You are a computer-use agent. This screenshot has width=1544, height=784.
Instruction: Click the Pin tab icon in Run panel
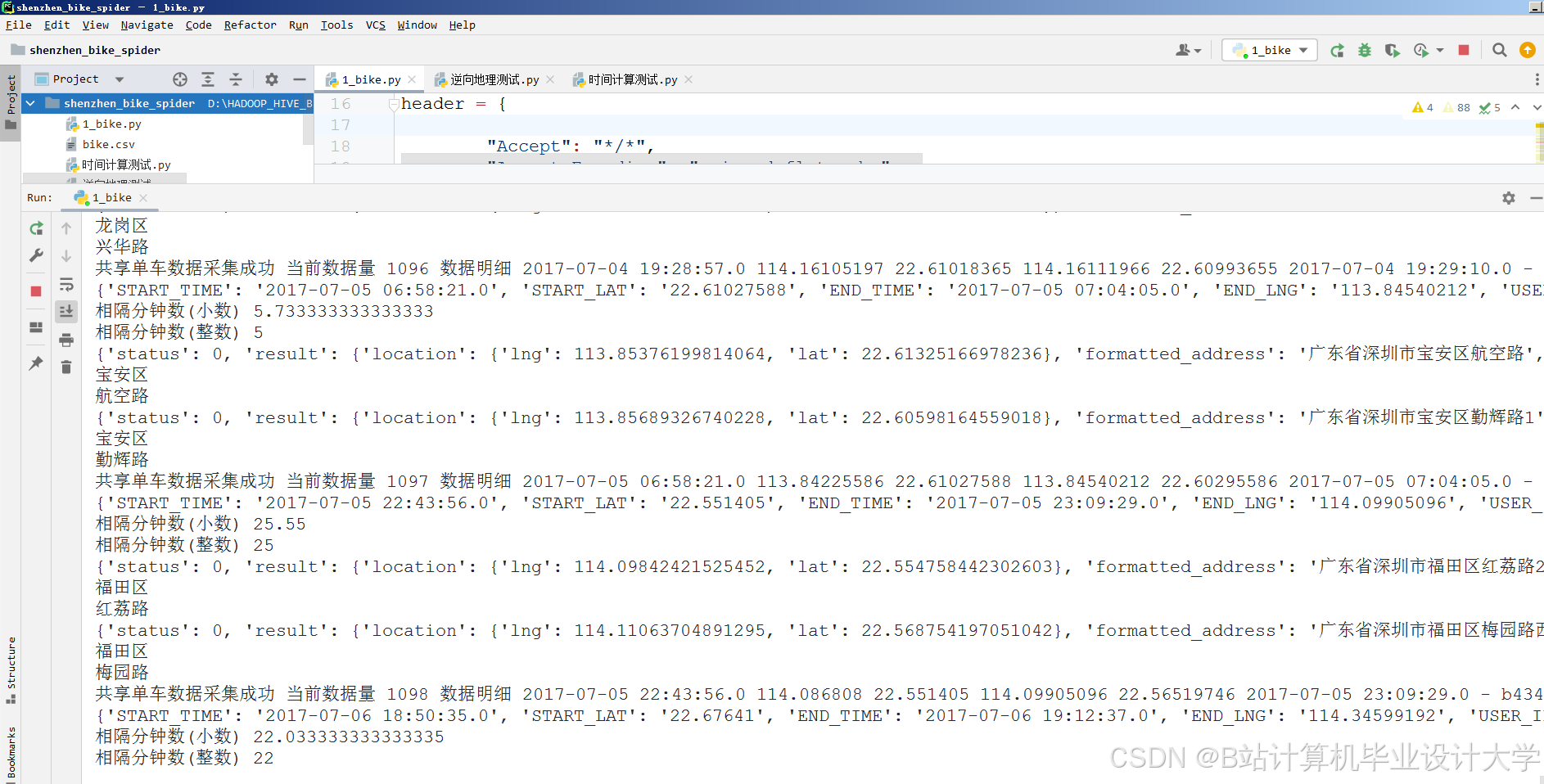pos(36,364)
